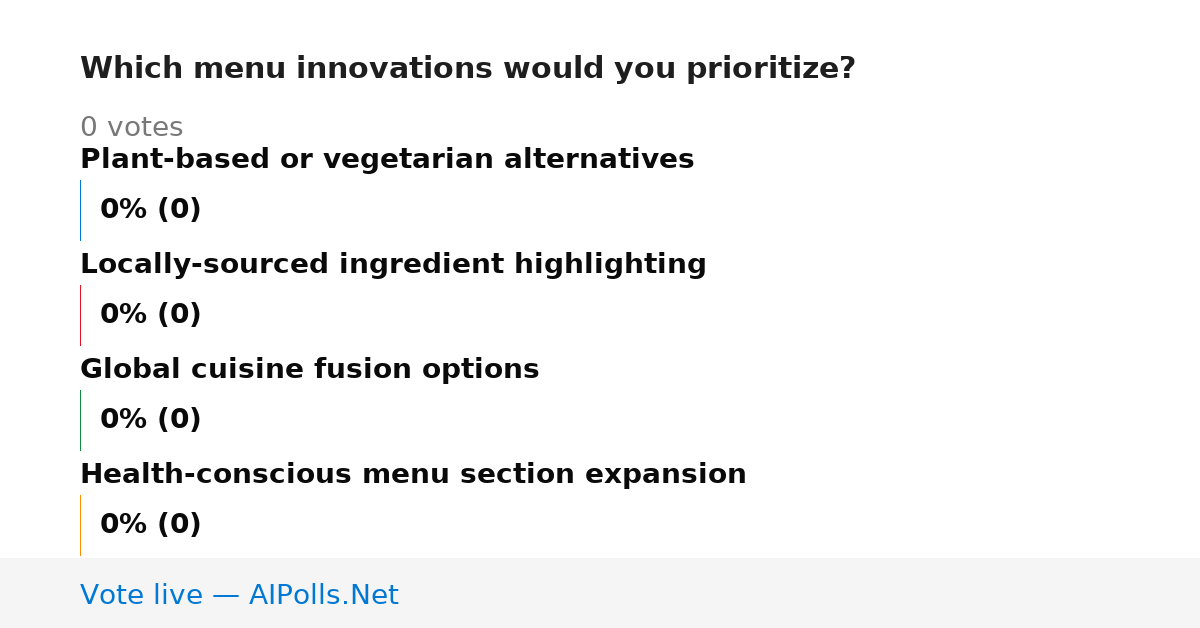Choose Plant-based or vegetarian alternatives option

coord(387,159)
